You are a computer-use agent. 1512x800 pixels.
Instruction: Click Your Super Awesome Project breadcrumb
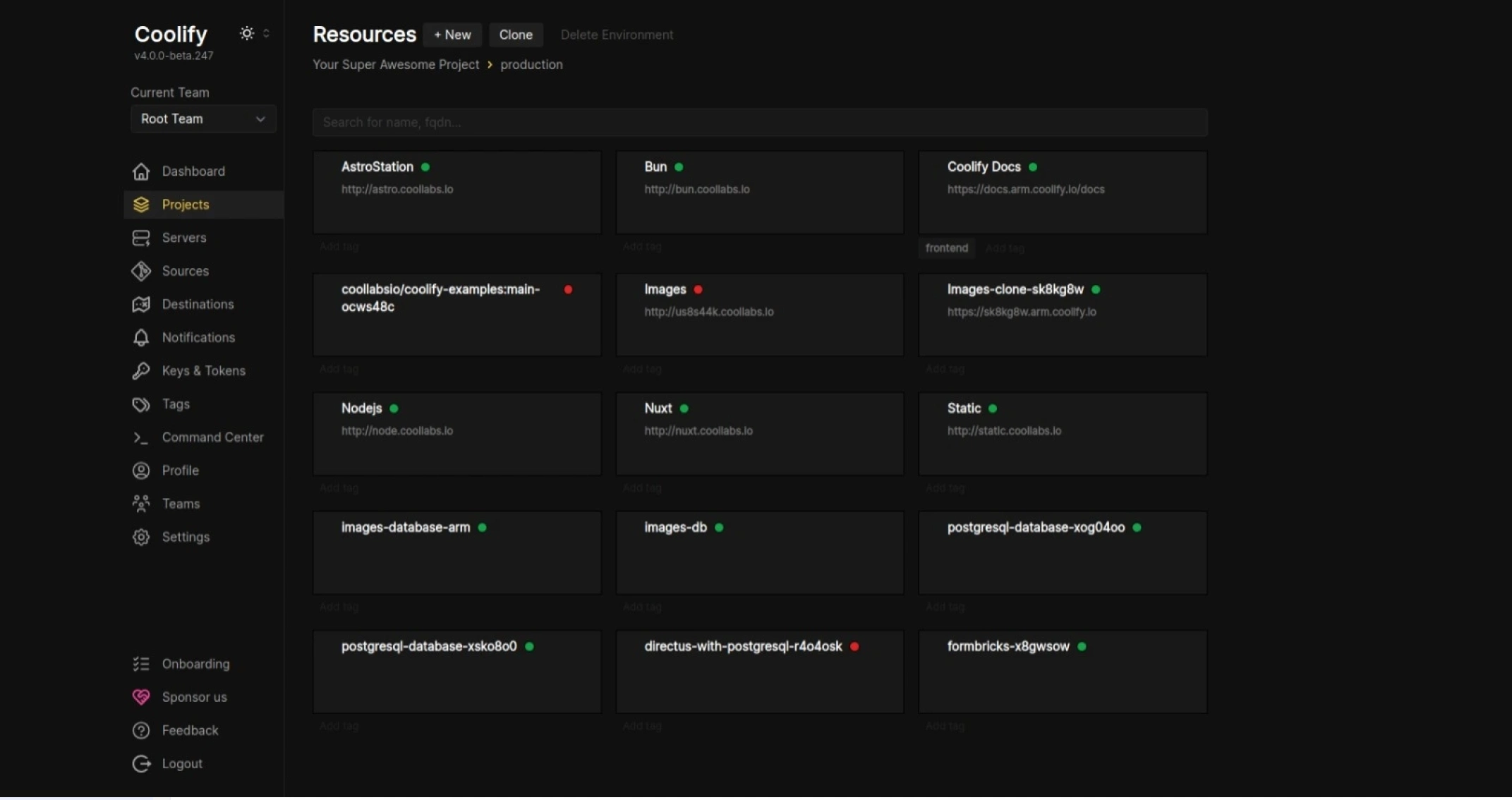pos(396,64)
